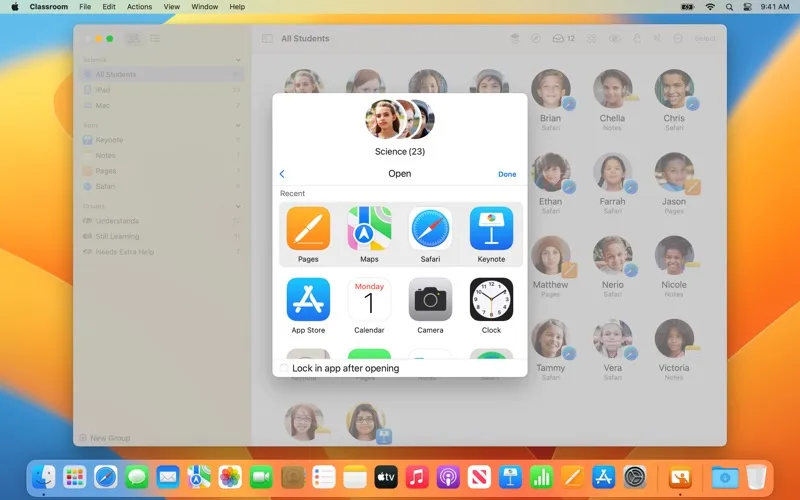The image size is (800, 500).
Task: Switch to the grid view in sidebar header
Action: point(133,38)
